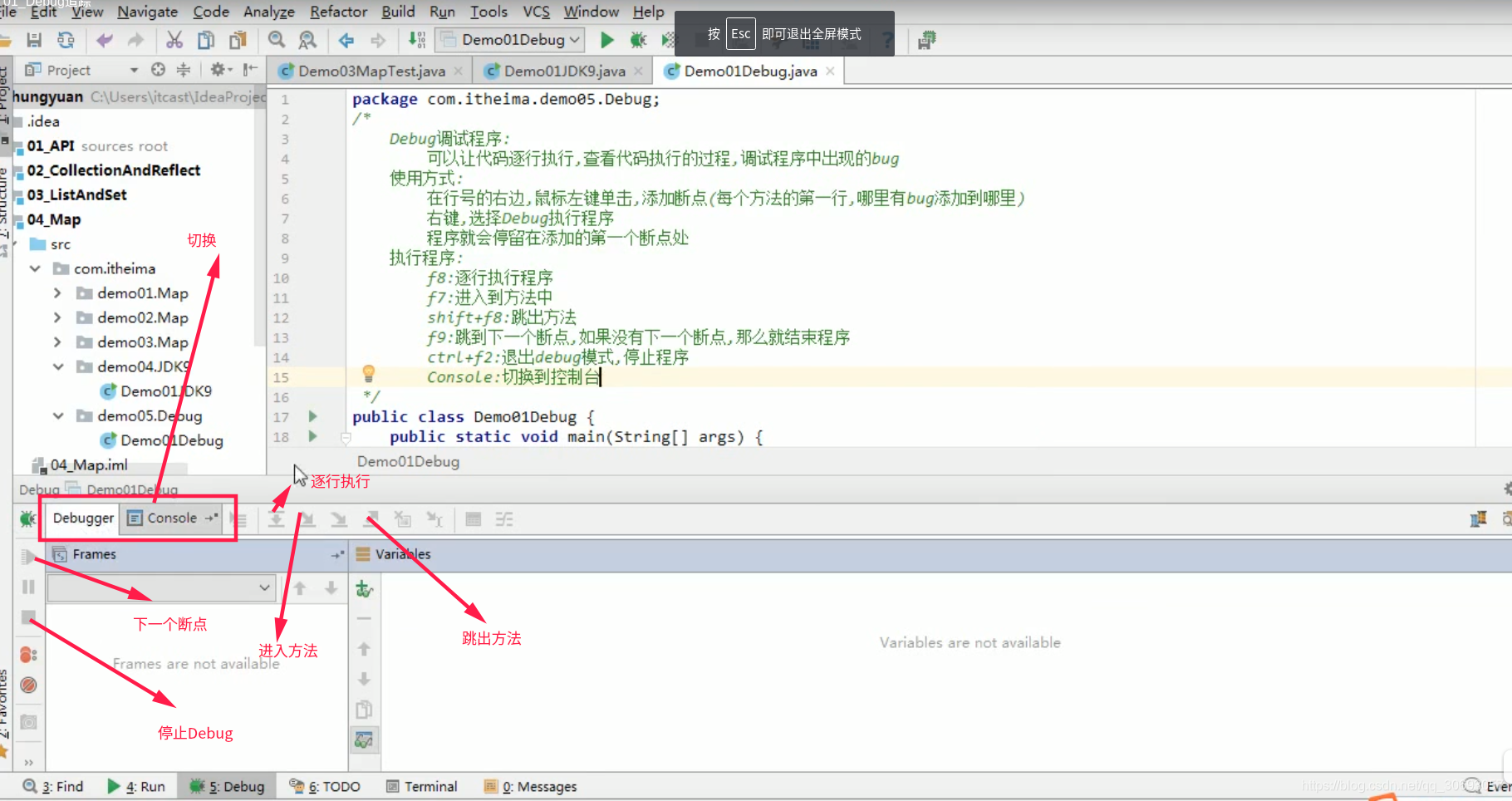
Task: Click the View Breakpoints double-dot icon
Action: tap(28, 655)
